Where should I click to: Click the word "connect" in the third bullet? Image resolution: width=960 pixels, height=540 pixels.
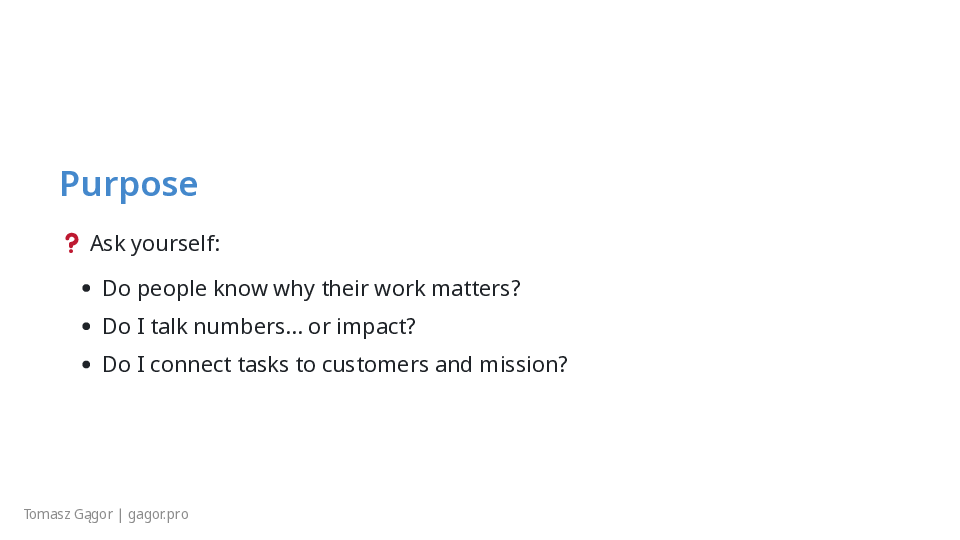190,365
